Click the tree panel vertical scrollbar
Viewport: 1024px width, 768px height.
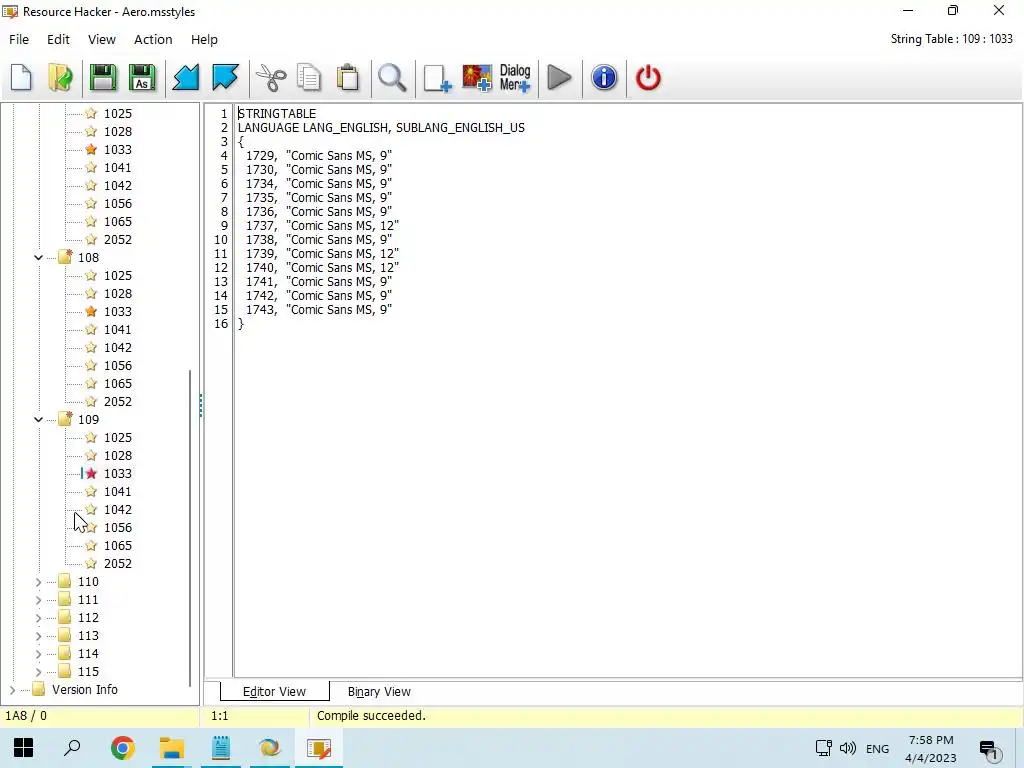click(190, 528)
